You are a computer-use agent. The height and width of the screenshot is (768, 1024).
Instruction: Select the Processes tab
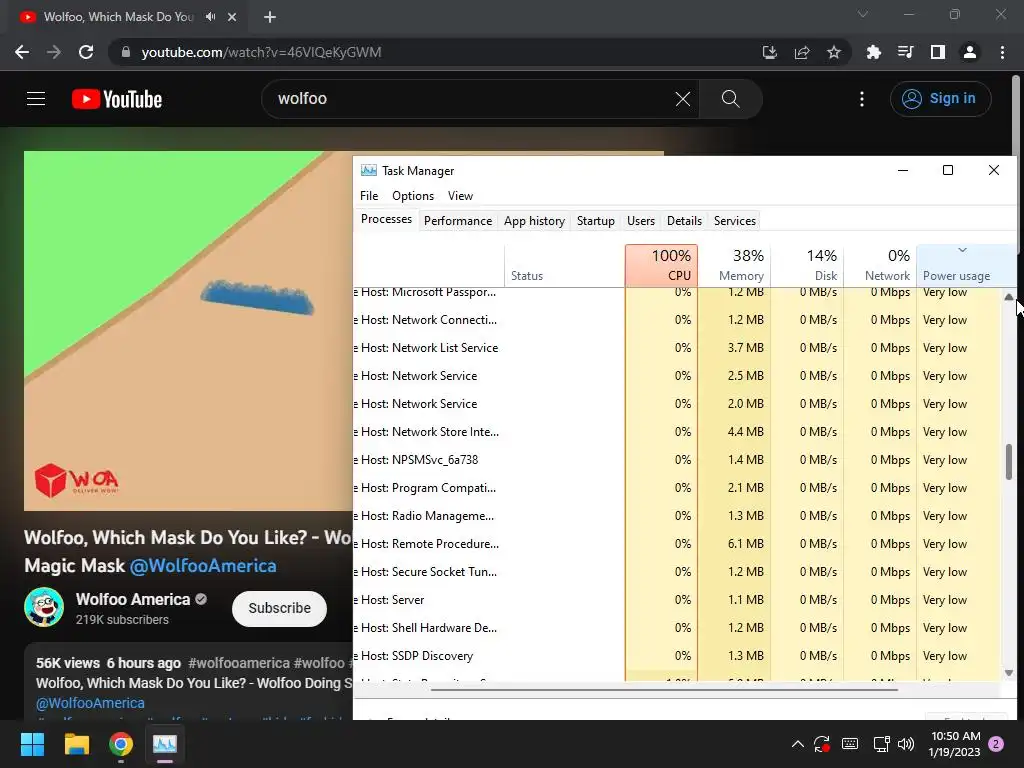coord(387,219)
